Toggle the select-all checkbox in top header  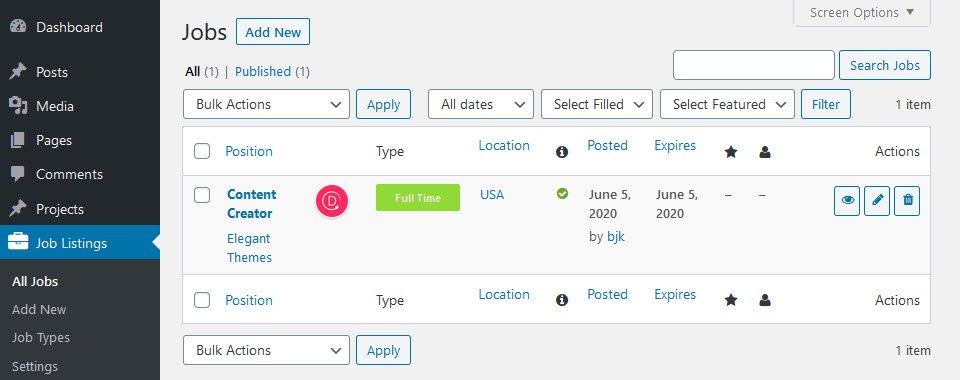pos(202,151)
